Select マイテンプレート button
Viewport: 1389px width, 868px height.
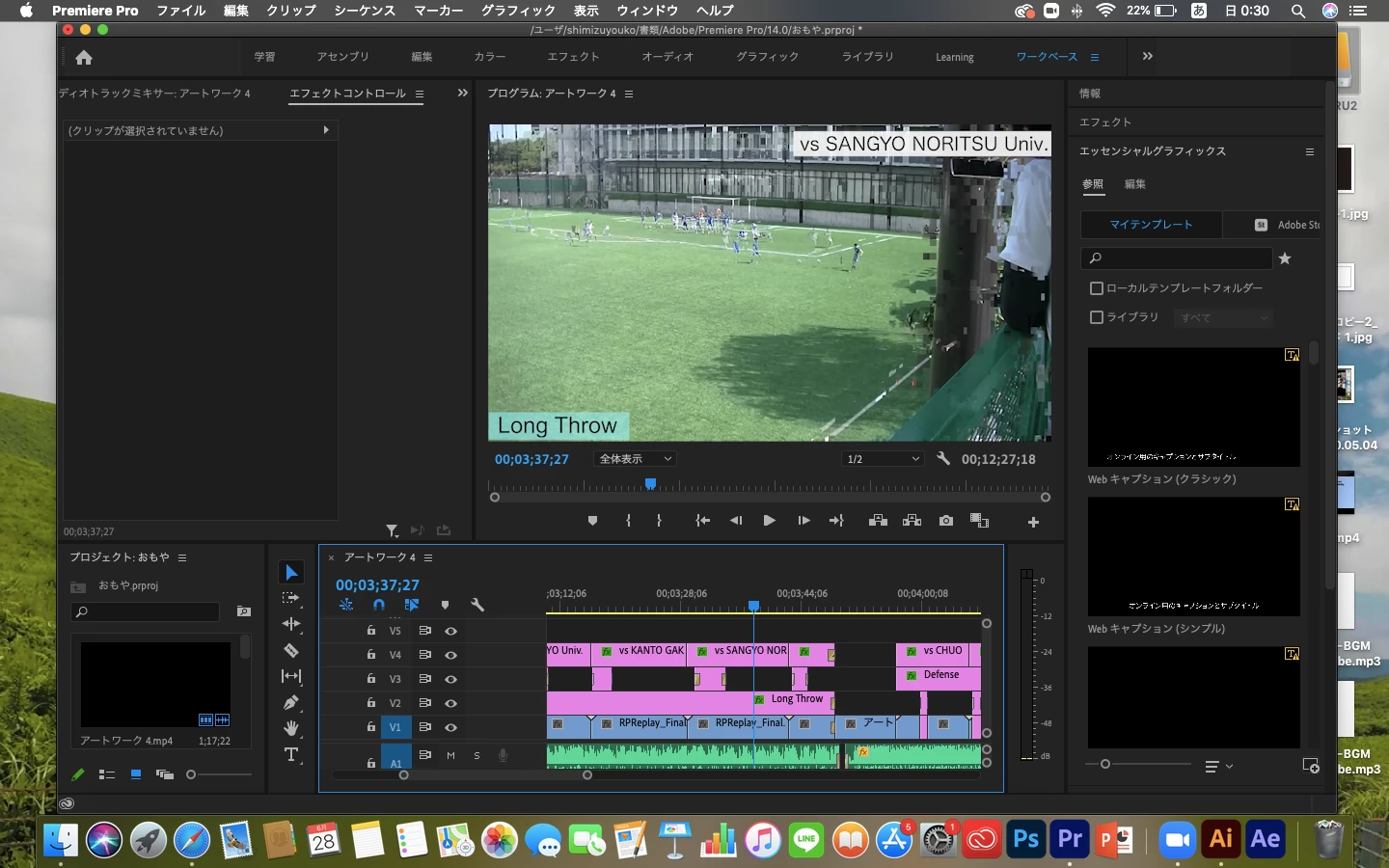[1151, 225]
